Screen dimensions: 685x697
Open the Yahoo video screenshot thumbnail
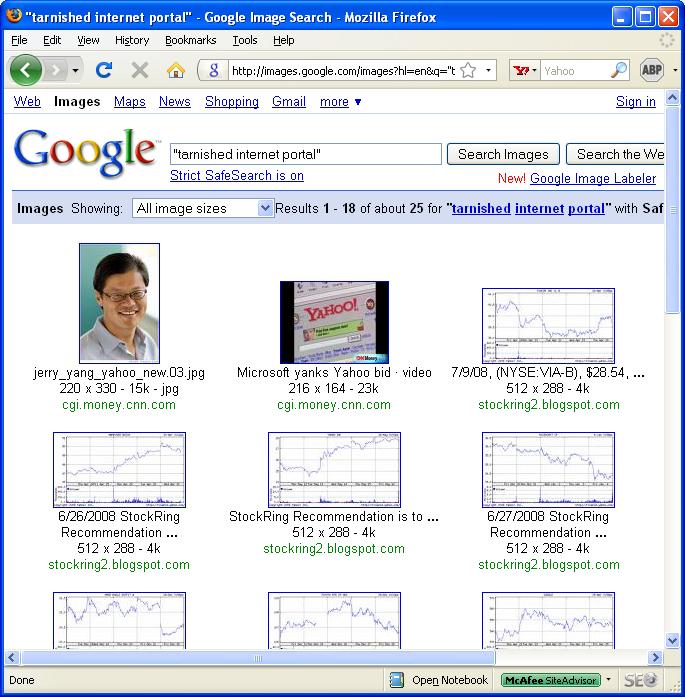[x=334, y=322]
